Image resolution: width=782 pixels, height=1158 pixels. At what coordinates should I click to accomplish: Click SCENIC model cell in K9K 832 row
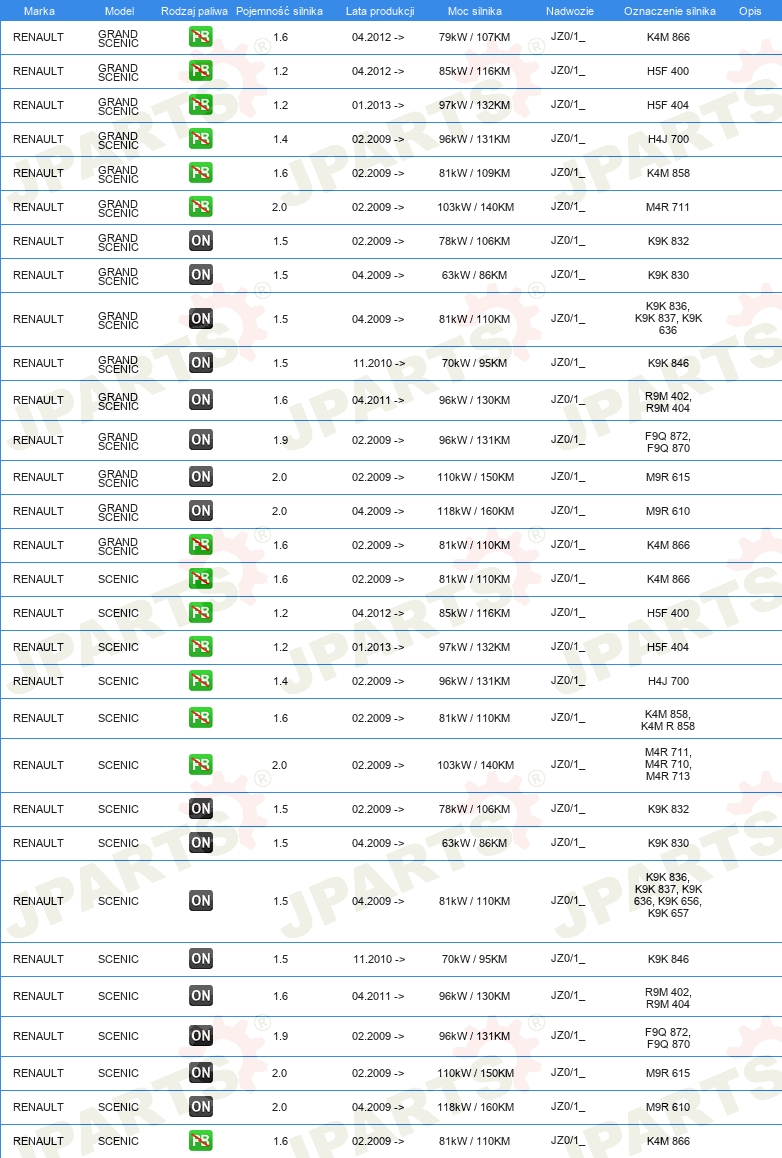point(118,809)
